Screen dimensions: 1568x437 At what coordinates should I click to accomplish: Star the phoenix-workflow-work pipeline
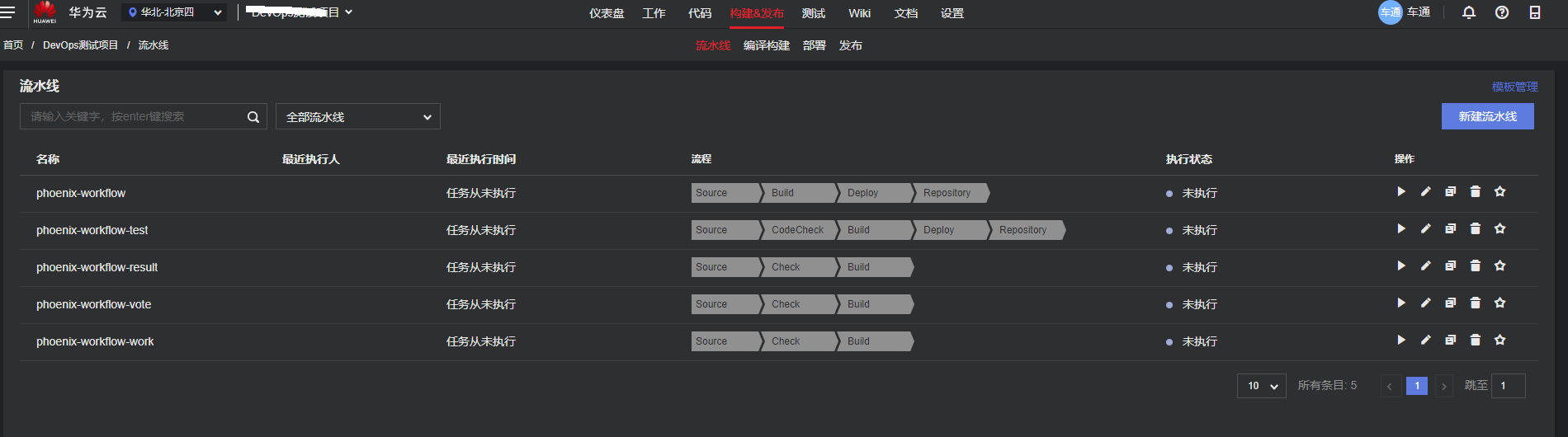1500,340
